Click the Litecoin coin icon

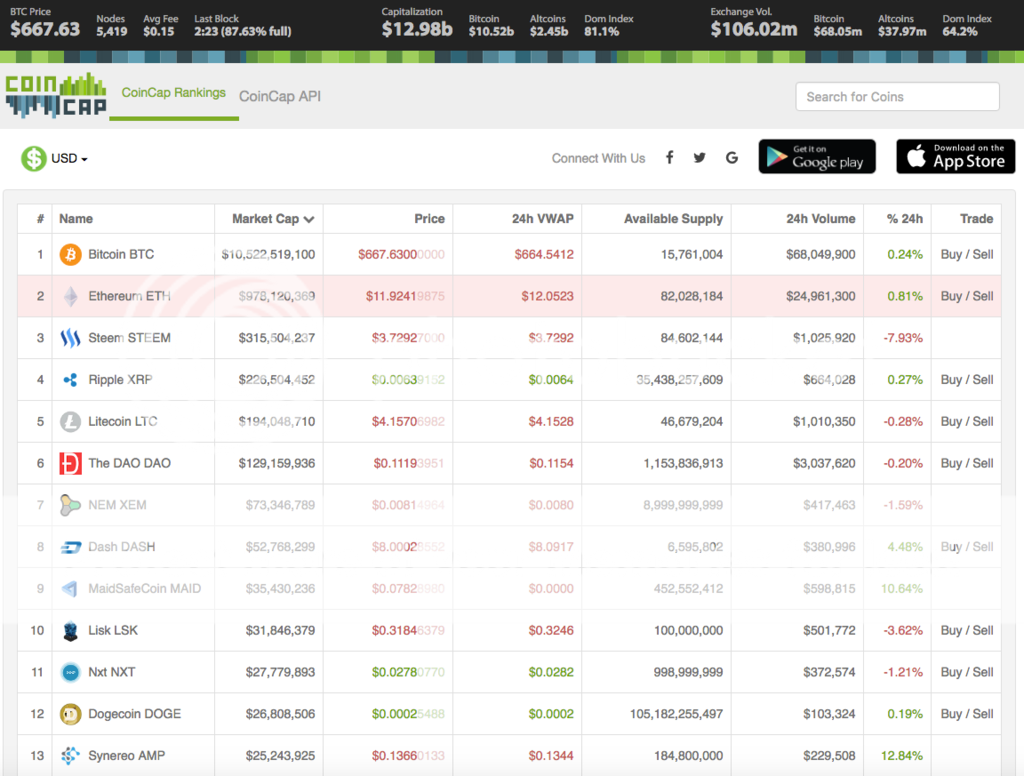(70, 421)
